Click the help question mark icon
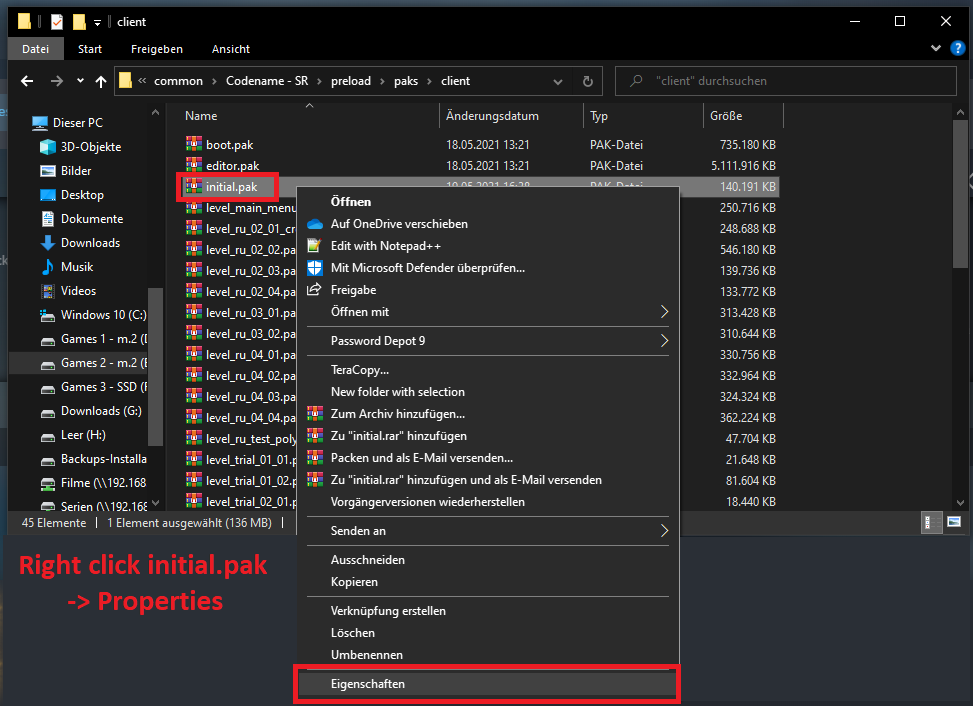973x706 pixels. pyautogui.click(x=954, y=49)
